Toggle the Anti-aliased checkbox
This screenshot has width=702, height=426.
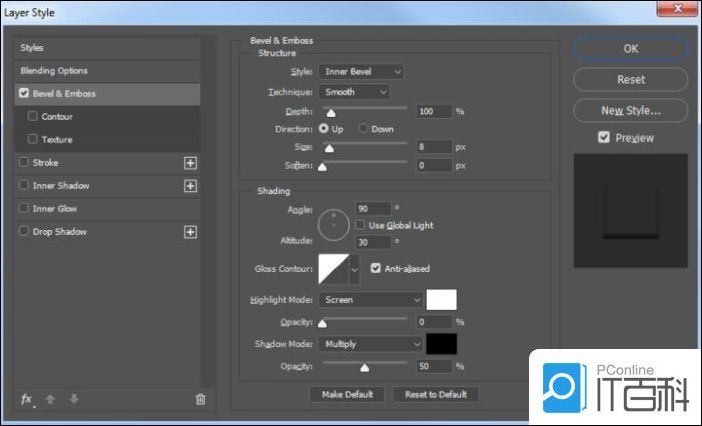point(376,268)
